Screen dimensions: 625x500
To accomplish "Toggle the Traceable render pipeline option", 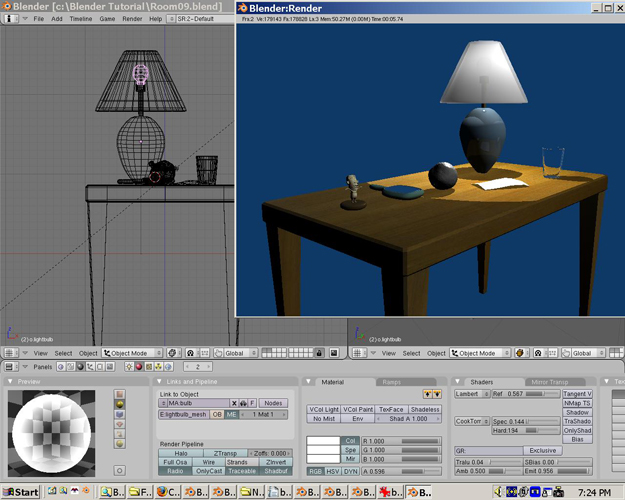I will (242, 471).
